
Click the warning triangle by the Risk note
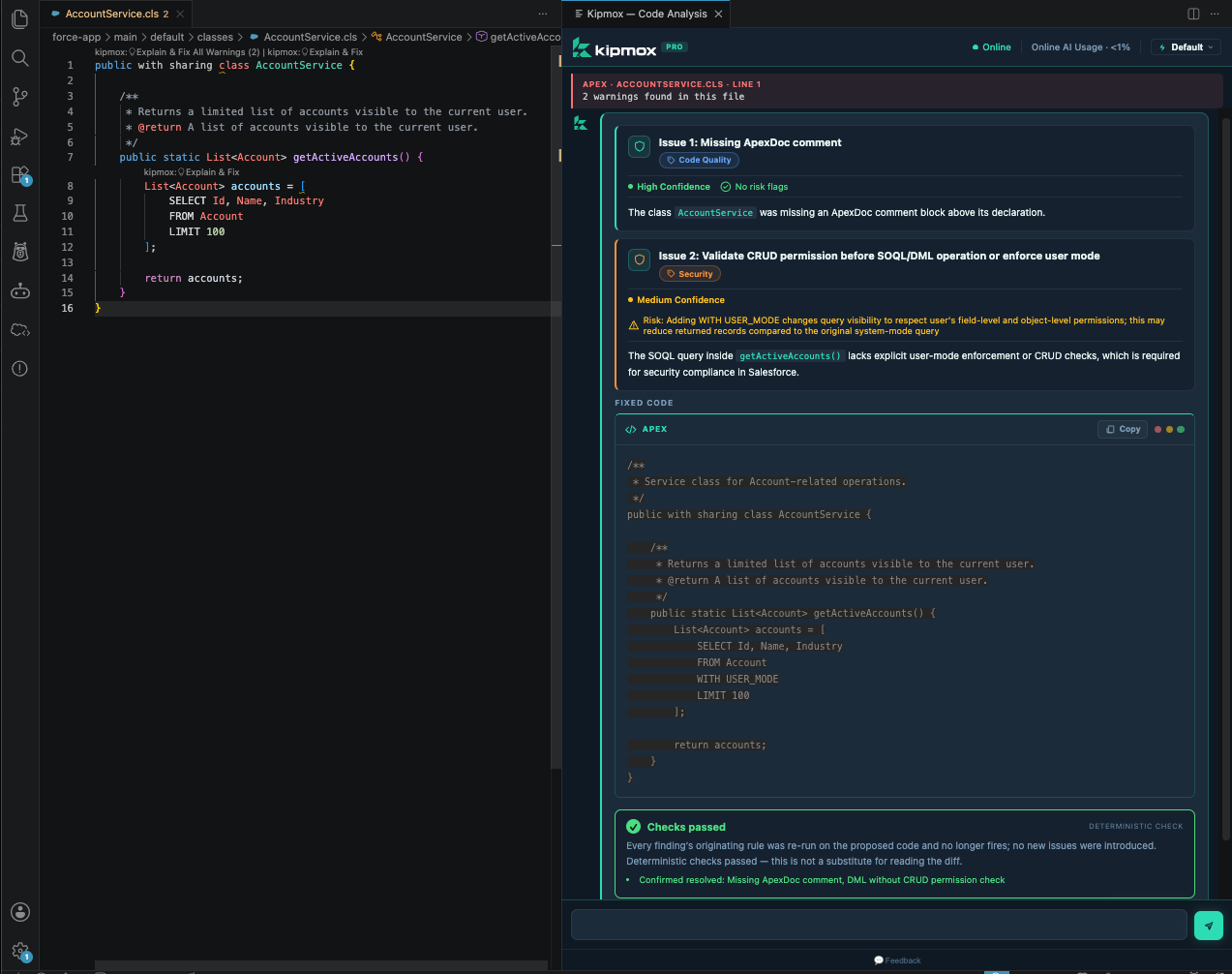pos(634,325)
